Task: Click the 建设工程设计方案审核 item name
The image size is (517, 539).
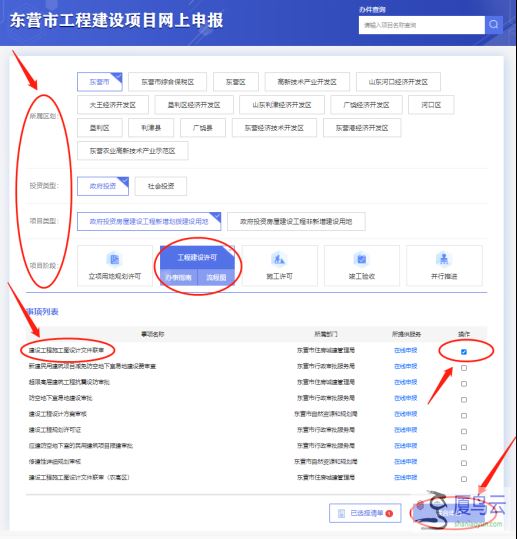Action: (57, 414)
